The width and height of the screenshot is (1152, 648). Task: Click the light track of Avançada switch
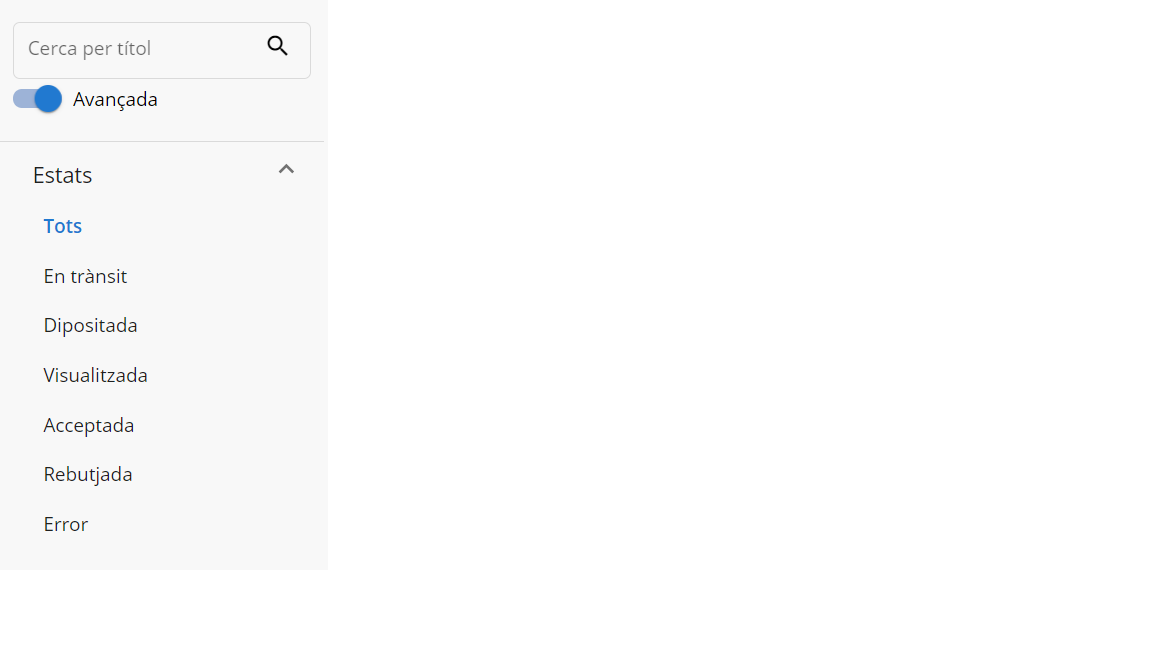(x=24, y=98)
